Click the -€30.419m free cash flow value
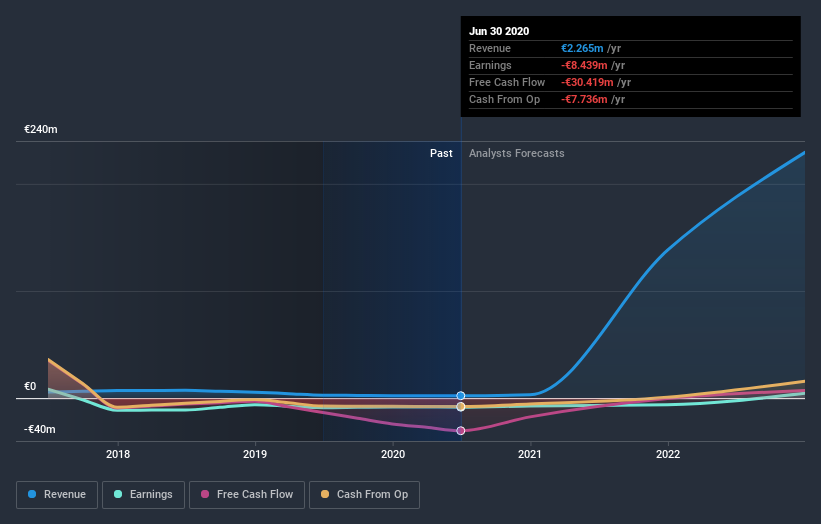Image resolution: width=821 pixels, height=524 pixels. pyautogui.click(x=587, y=82)
